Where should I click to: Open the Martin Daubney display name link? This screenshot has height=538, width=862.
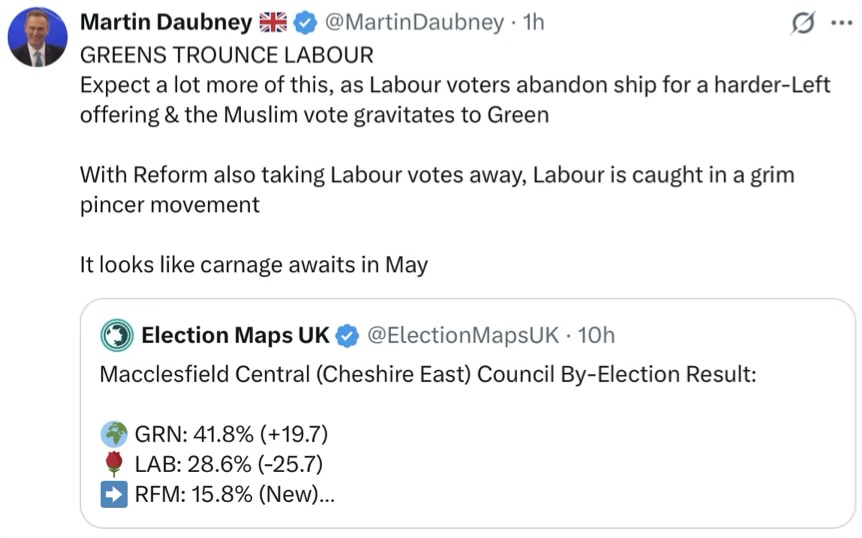[x=165, y=23]
